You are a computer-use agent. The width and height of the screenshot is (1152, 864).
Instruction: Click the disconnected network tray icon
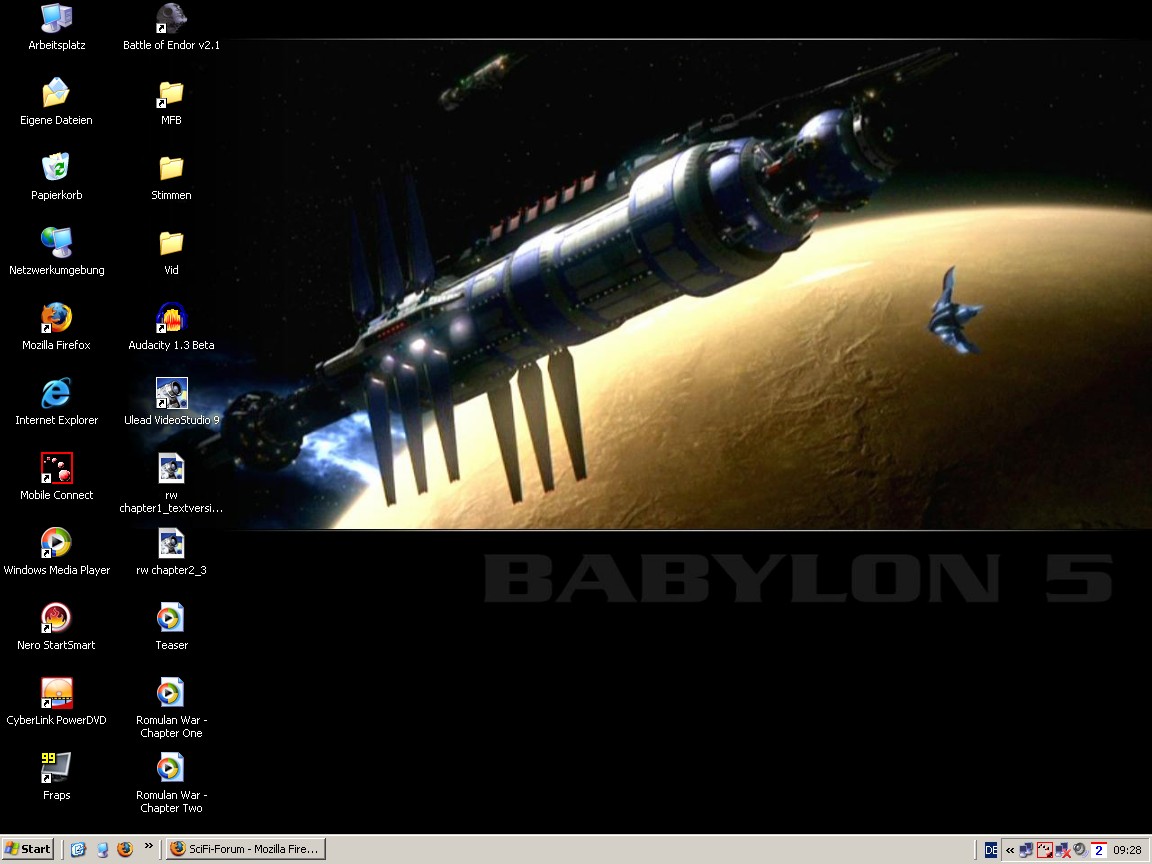pos(1062,850)
